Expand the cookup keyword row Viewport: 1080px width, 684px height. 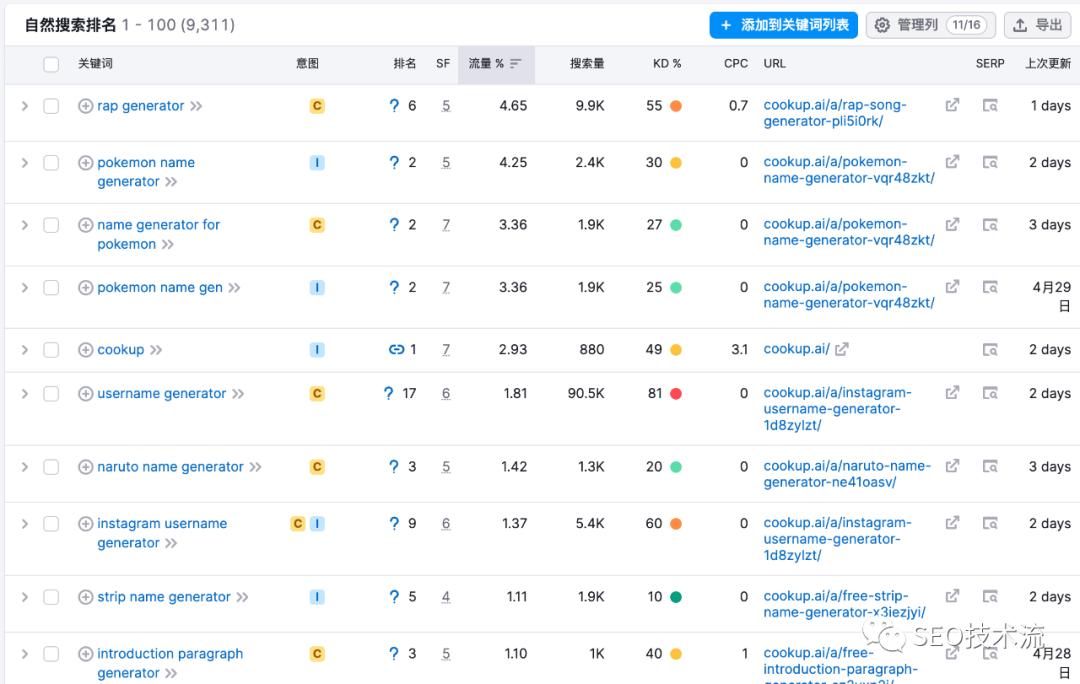25,350
